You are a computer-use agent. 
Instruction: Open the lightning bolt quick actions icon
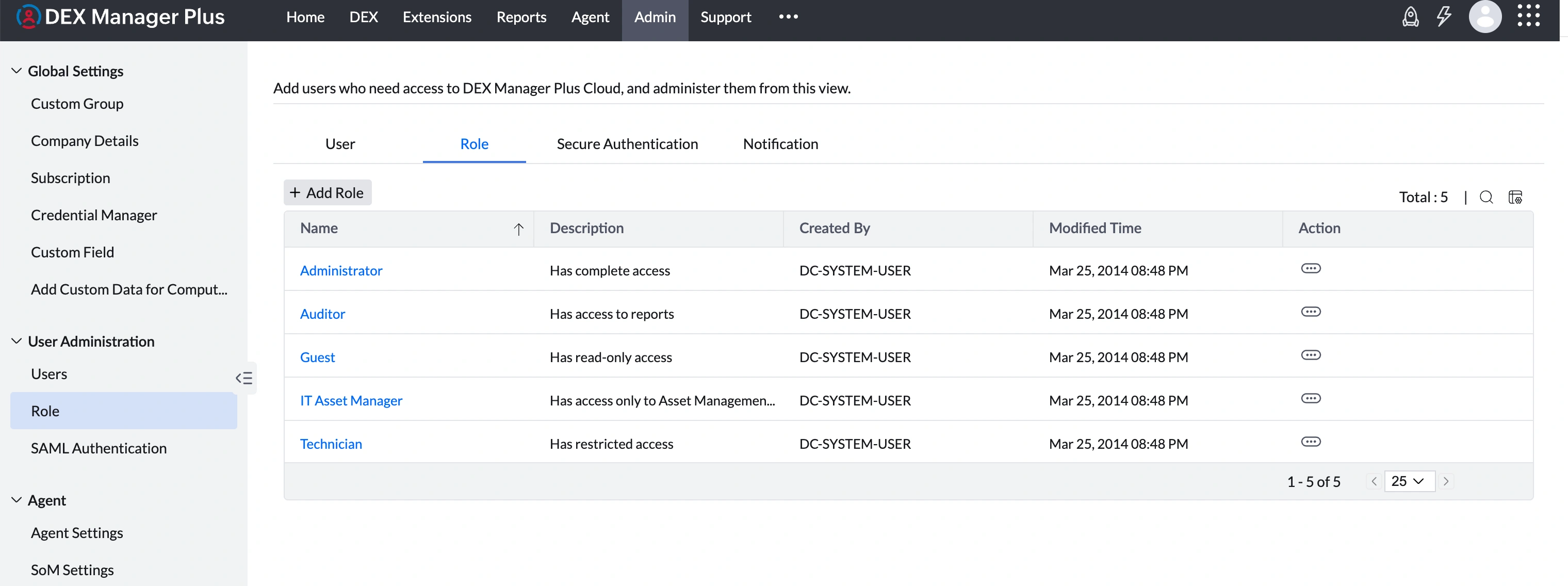click(x=1443, y=17)
